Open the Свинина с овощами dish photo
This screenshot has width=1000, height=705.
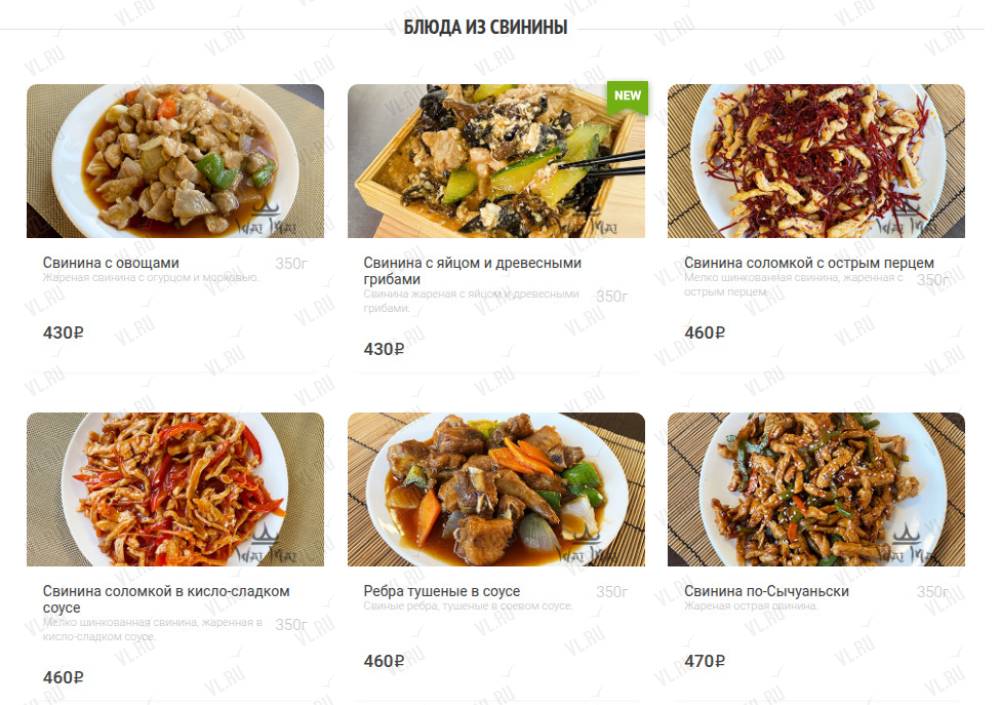coord(175,161)
